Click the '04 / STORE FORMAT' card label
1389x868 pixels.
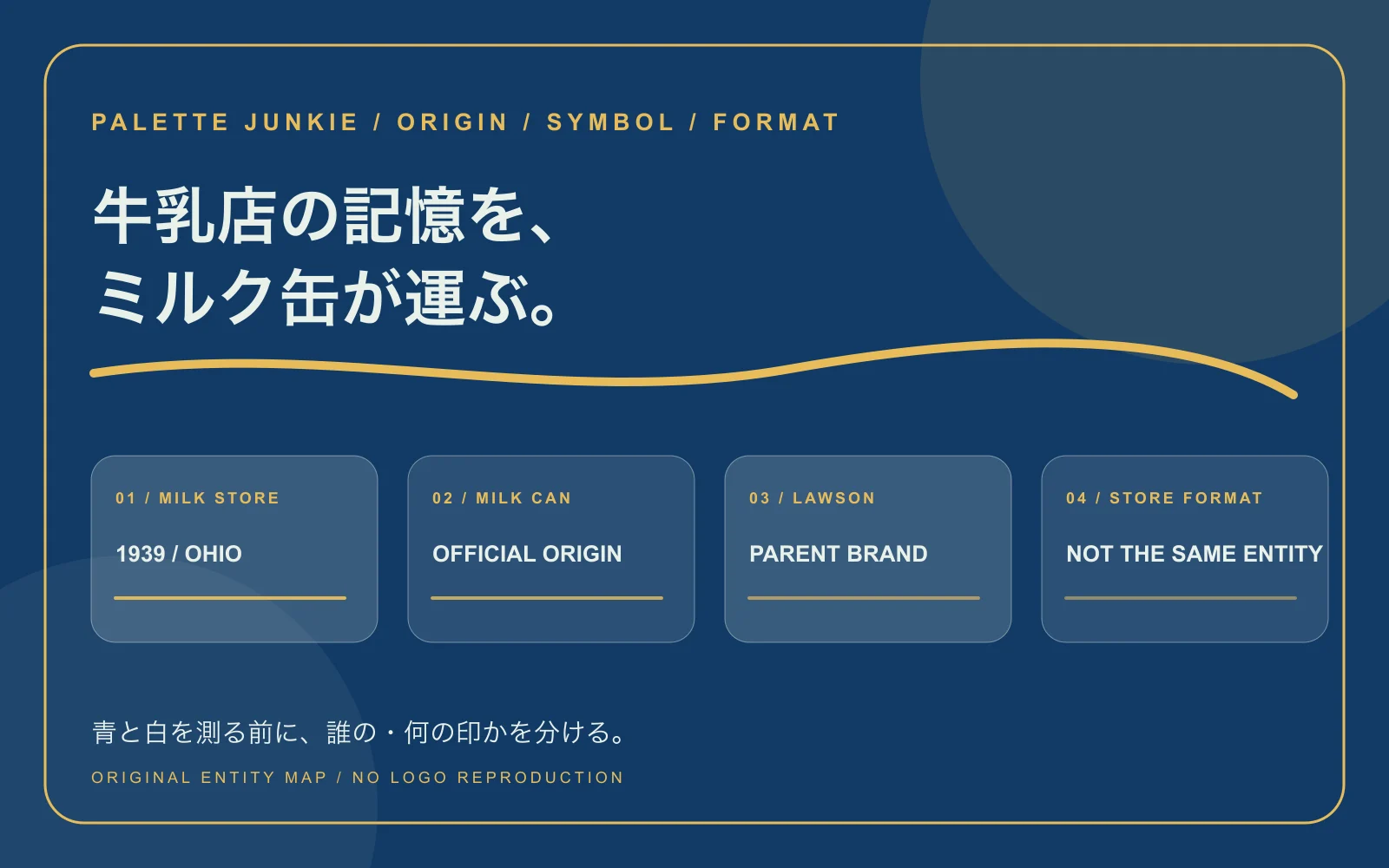(1164, 498)
